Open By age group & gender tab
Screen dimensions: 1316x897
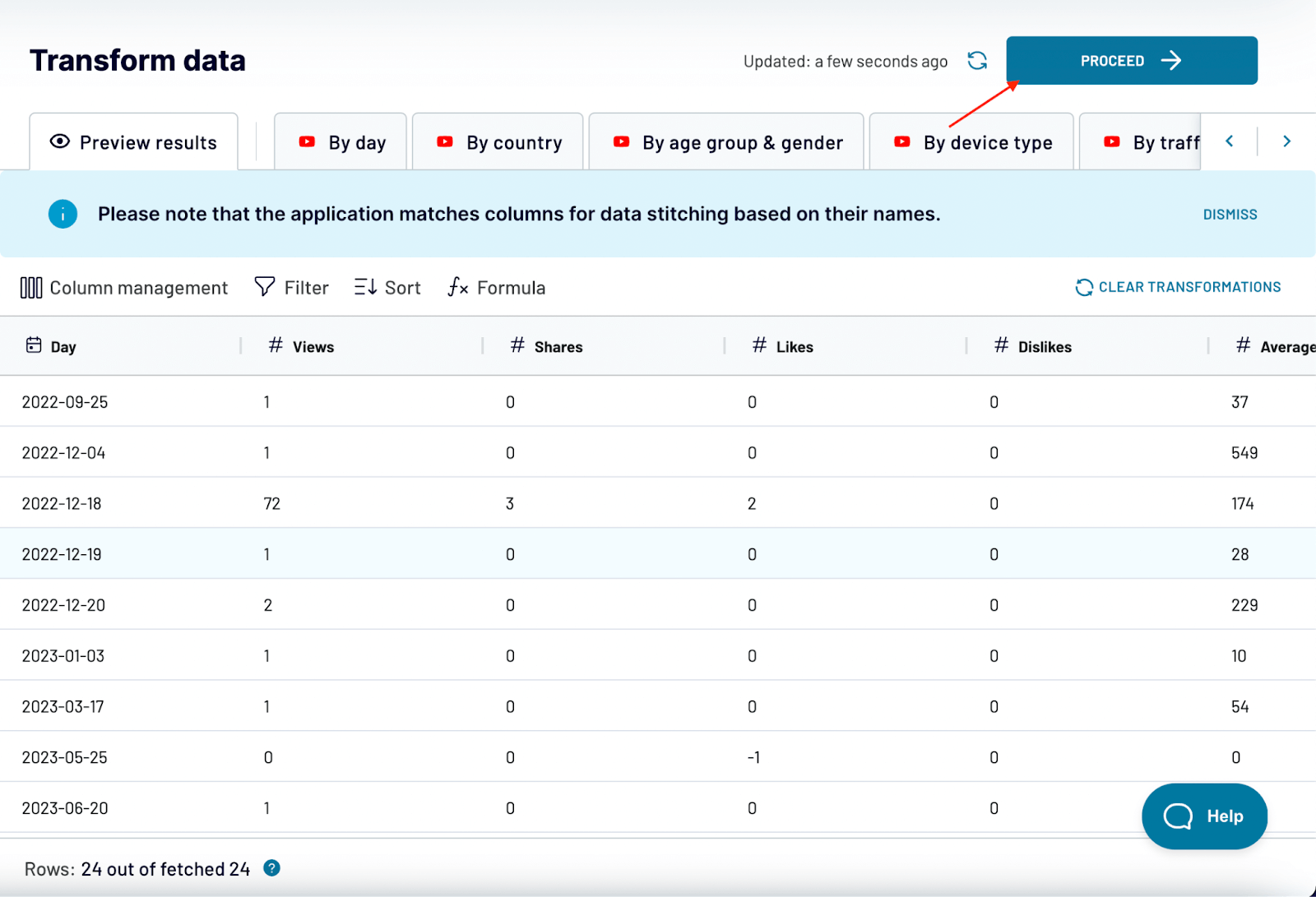(x=727, y=143)
